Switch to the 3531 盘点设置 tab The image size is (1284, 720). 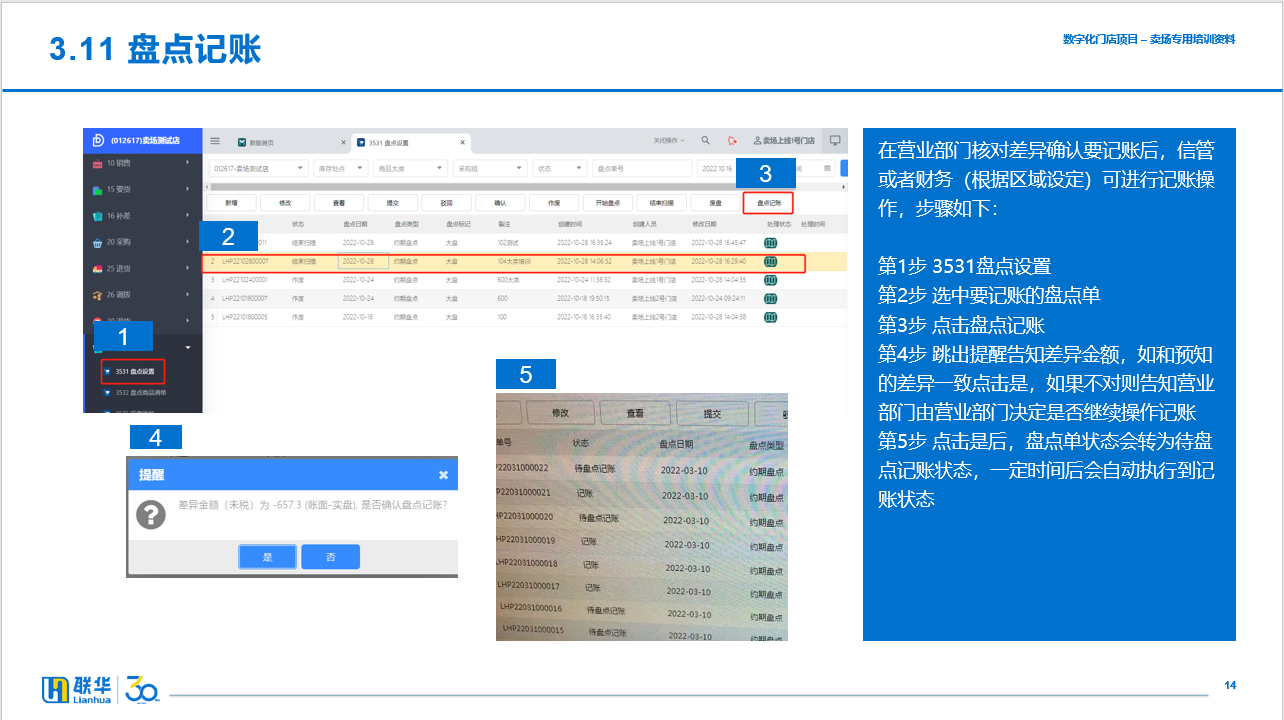pyautogui.click(x=410, y=142)
